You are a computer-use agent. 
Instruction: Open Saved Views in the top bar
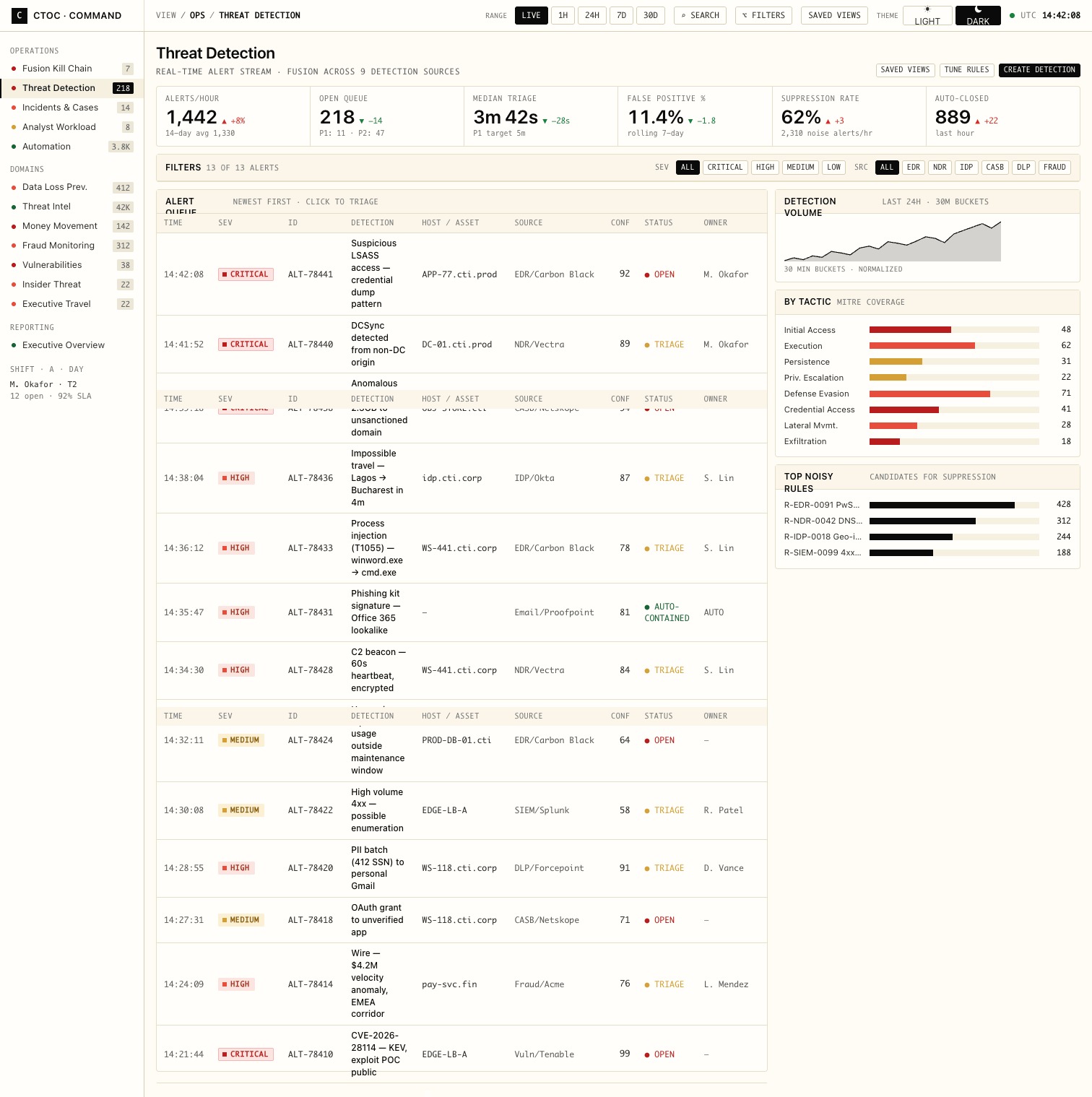point(834,15)
